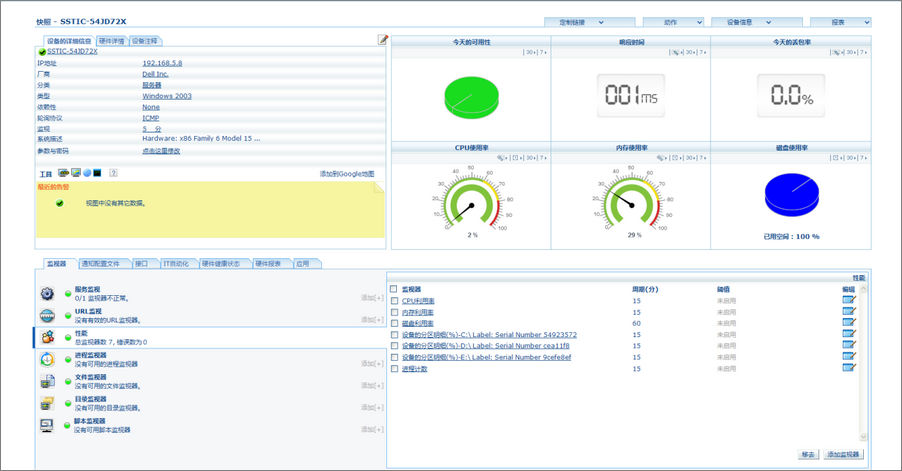Viewport: 902px width, 471px height.
Task: Click the URL监视 globe icon
Action: tap(47, 315)
